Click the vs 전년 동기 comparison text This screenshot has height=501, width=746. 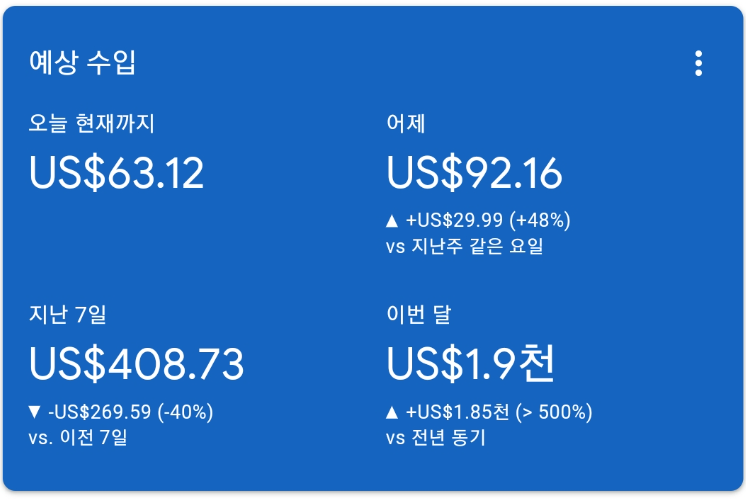point(435,437)
